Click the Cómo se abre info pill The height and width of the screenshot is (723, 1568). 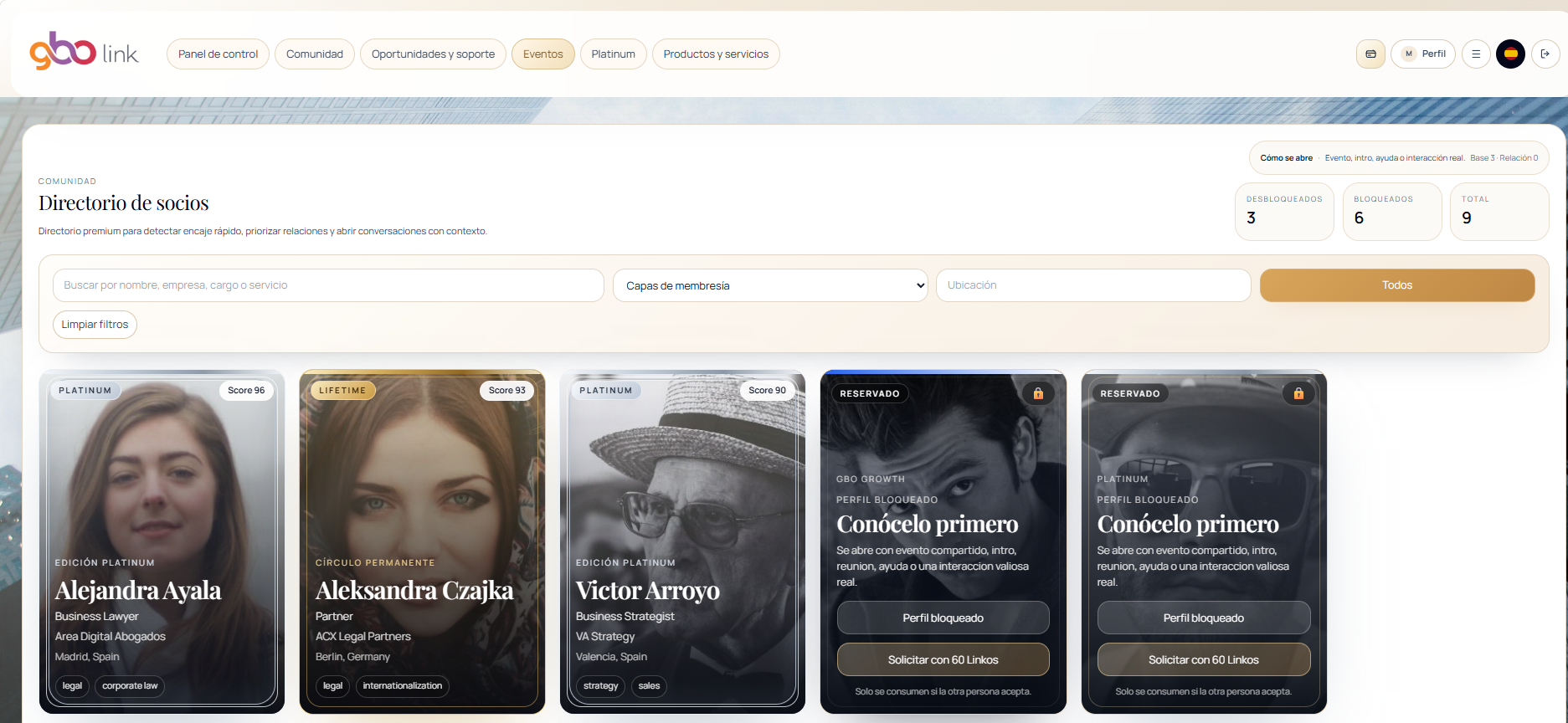pyautogui.click(x=1399, y=157)
